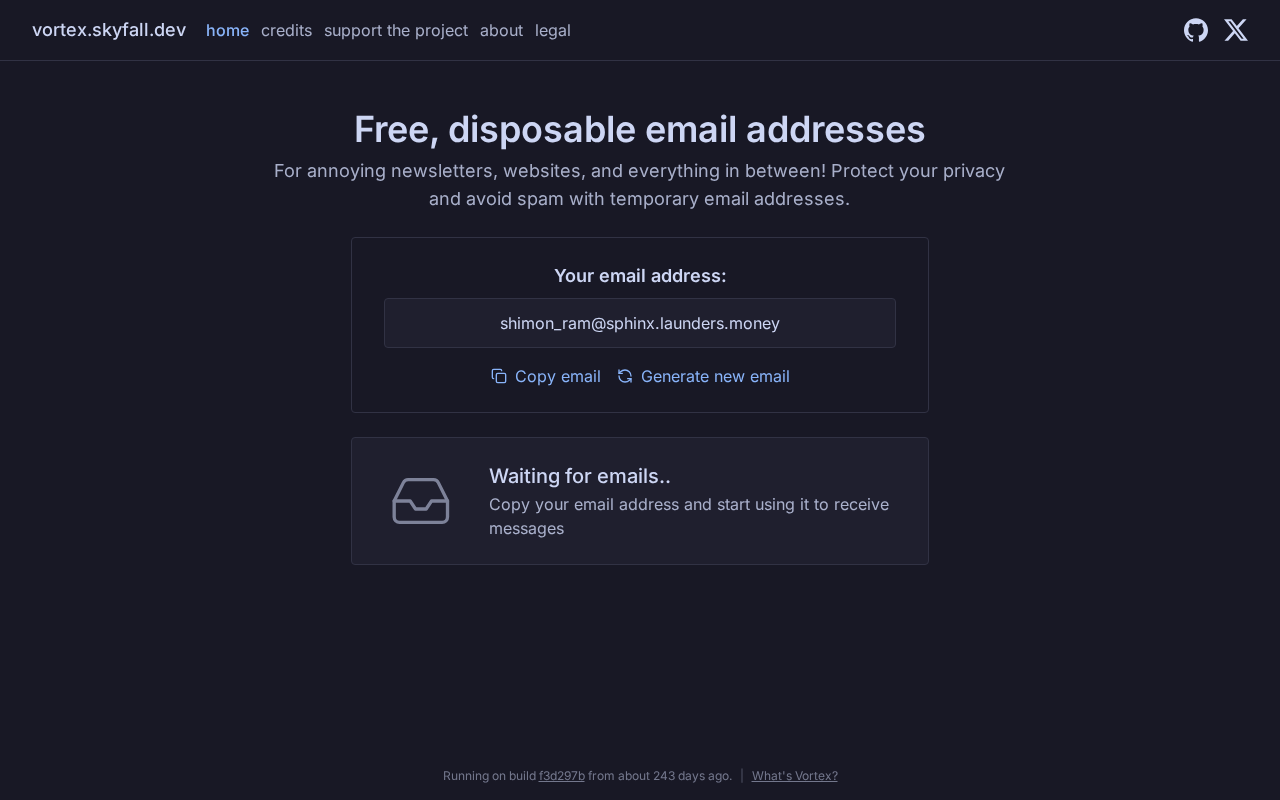
Task: Open build f3d297b commit link
Action: coord(562,776)
